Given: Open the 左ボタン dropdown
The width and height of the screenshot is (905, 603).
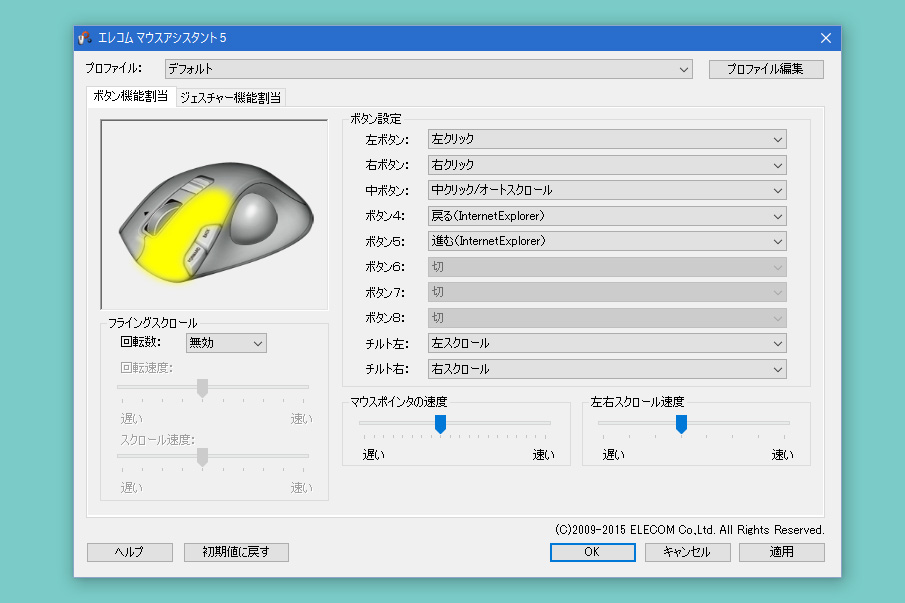Looking at the screenshot, I should pyautogui.click(x=607, y=139).
